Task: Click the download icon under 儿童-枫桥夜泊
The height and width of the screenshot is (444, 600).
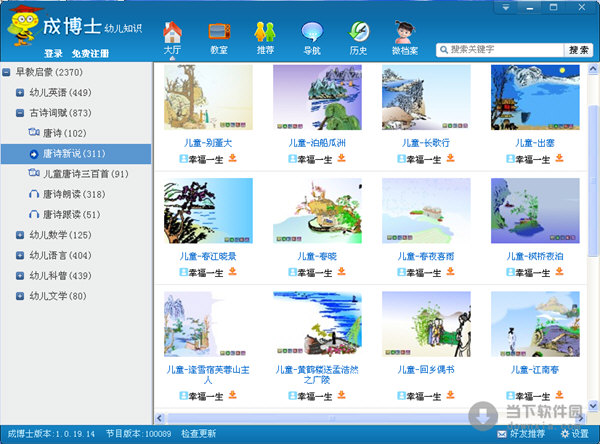Action: pos(559,271)
